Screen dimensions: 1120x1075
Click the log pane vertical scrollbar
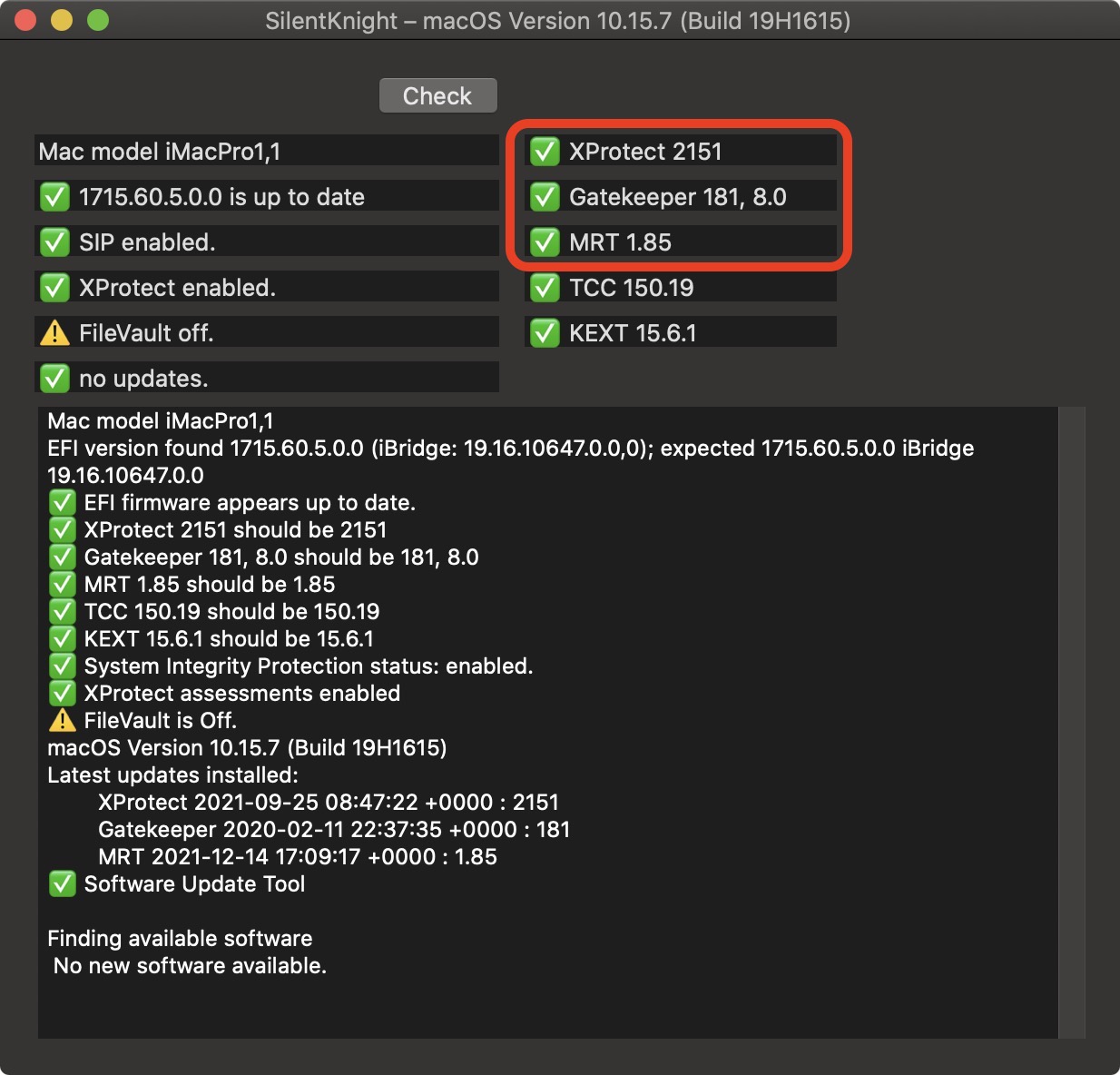(x=1072, y=722)
